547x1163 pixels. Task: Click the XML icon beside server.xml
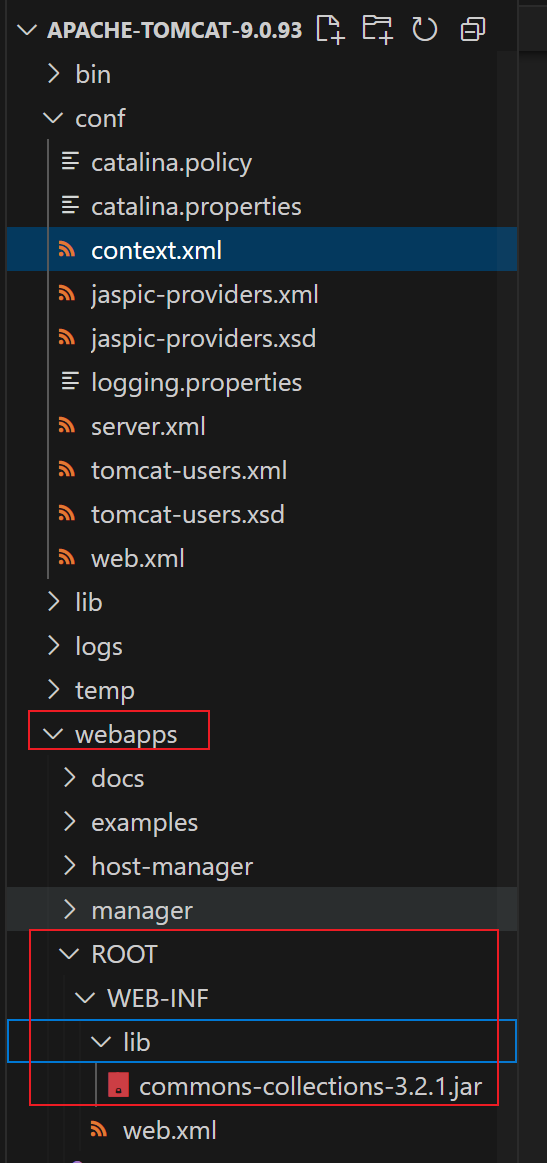click(x=68, y=426)
